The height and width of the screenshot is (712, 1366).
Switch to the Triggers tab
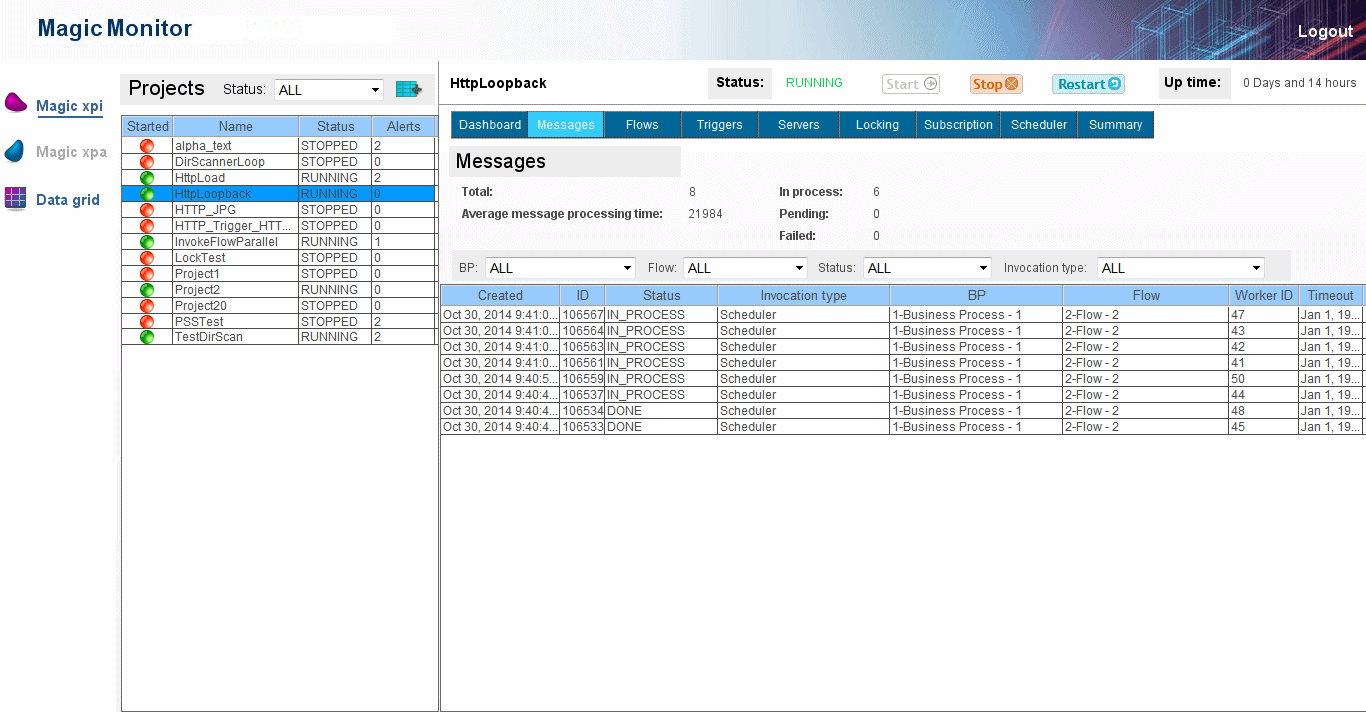click(720, 125)
